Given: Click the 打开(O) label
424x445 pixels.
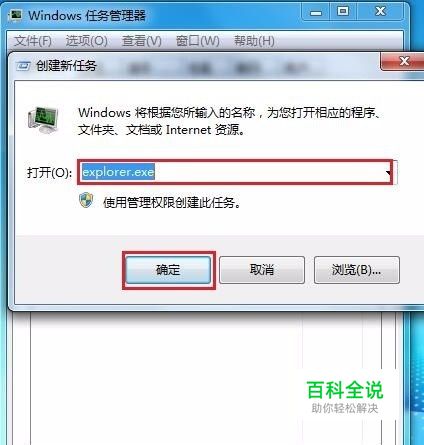Looking at the screenshot, I should point(49,173).
